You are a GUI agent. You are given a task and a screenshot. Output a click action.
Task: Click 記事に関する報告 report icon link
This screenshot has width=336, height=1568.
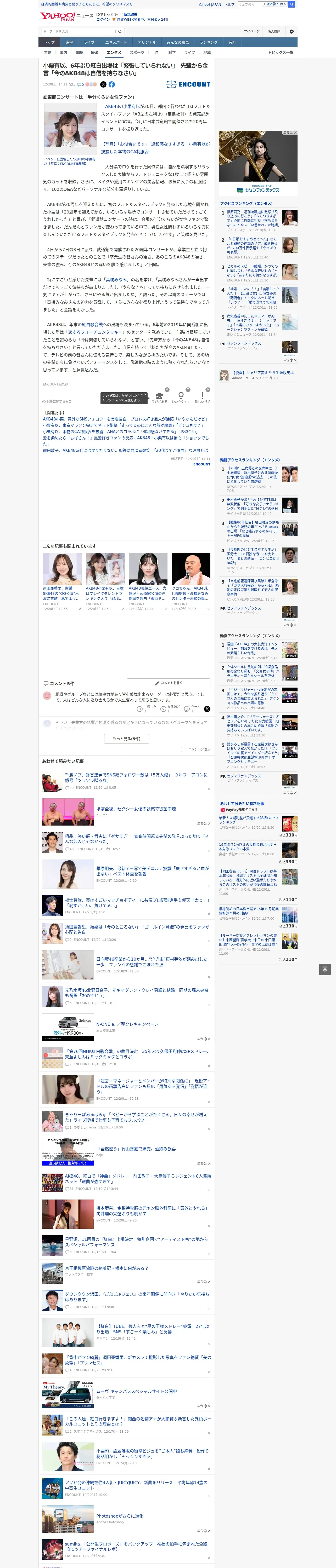coord(57,402)
